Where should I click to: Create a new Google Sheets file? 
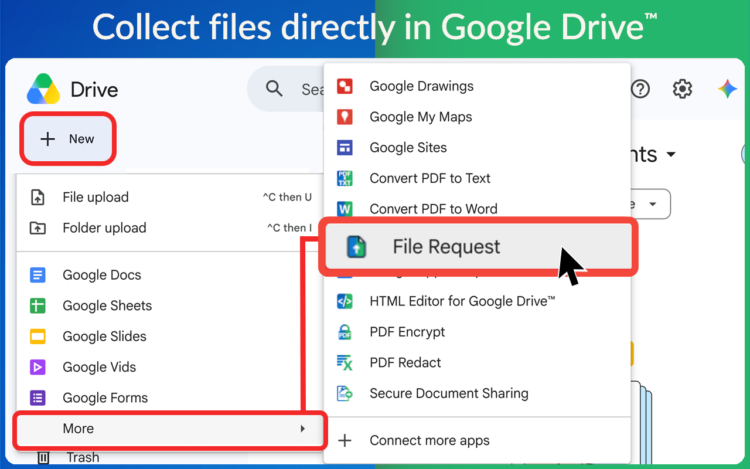point(170,305)
